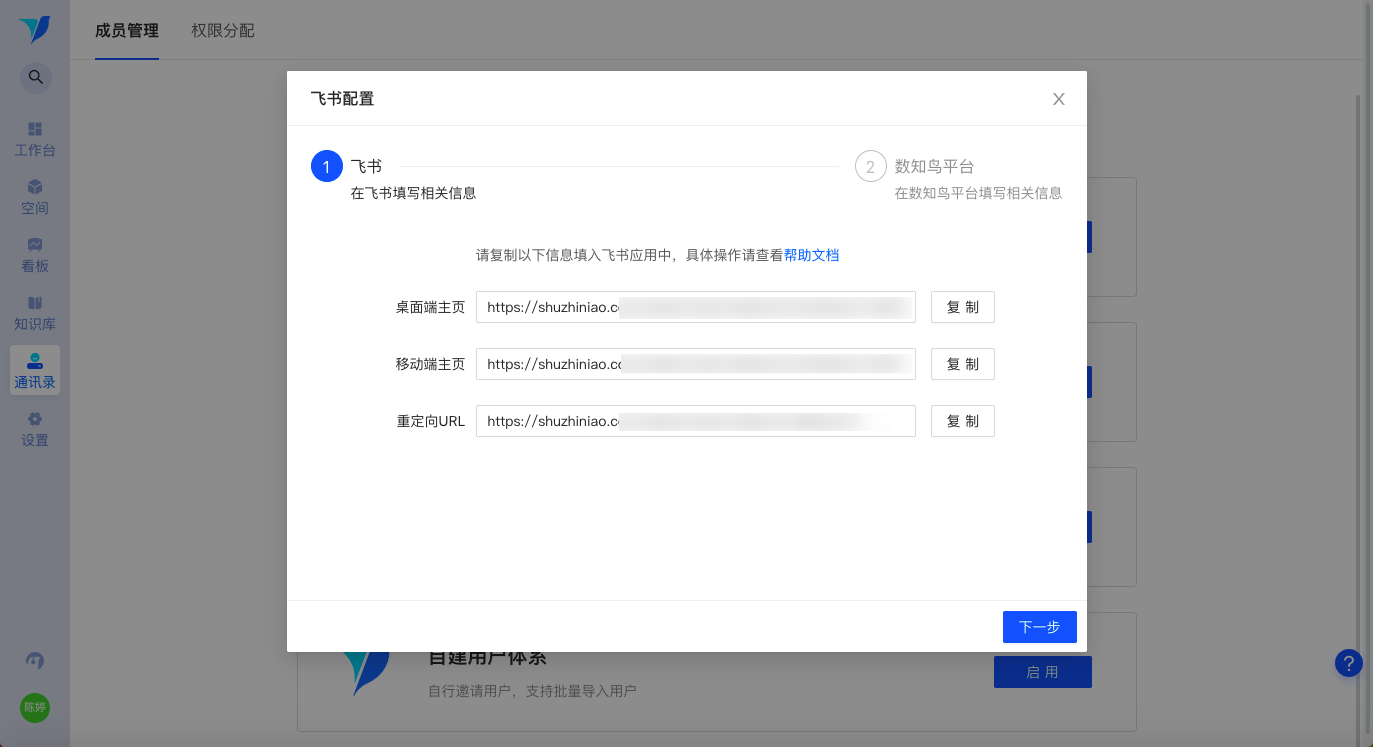1373x747 pixels.
Task: Click the Shuzhiniao bird logo in sidebar
Action: (34, 30)
